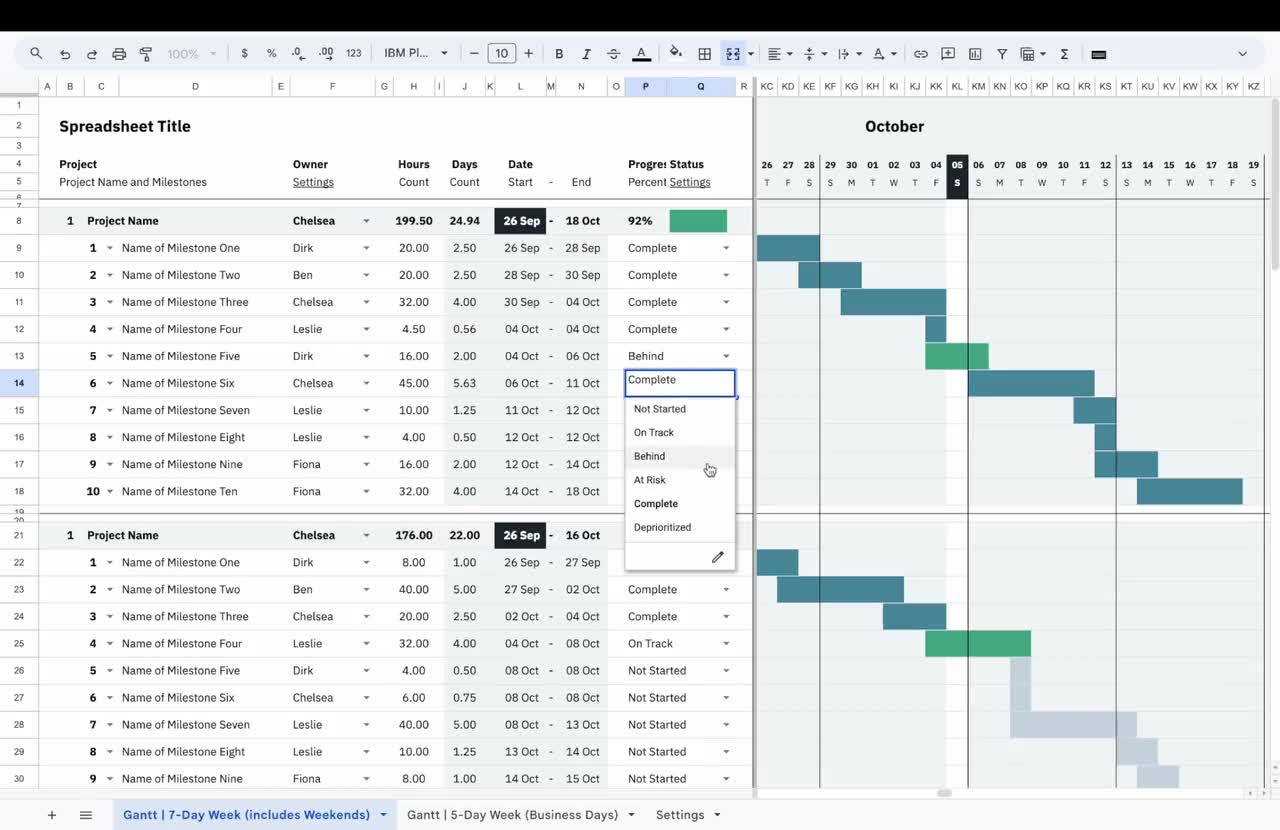The height and width of the screenshot is (830, 1280).
Task: Insert a comment via the toolbar
Action: click(946, 53)
